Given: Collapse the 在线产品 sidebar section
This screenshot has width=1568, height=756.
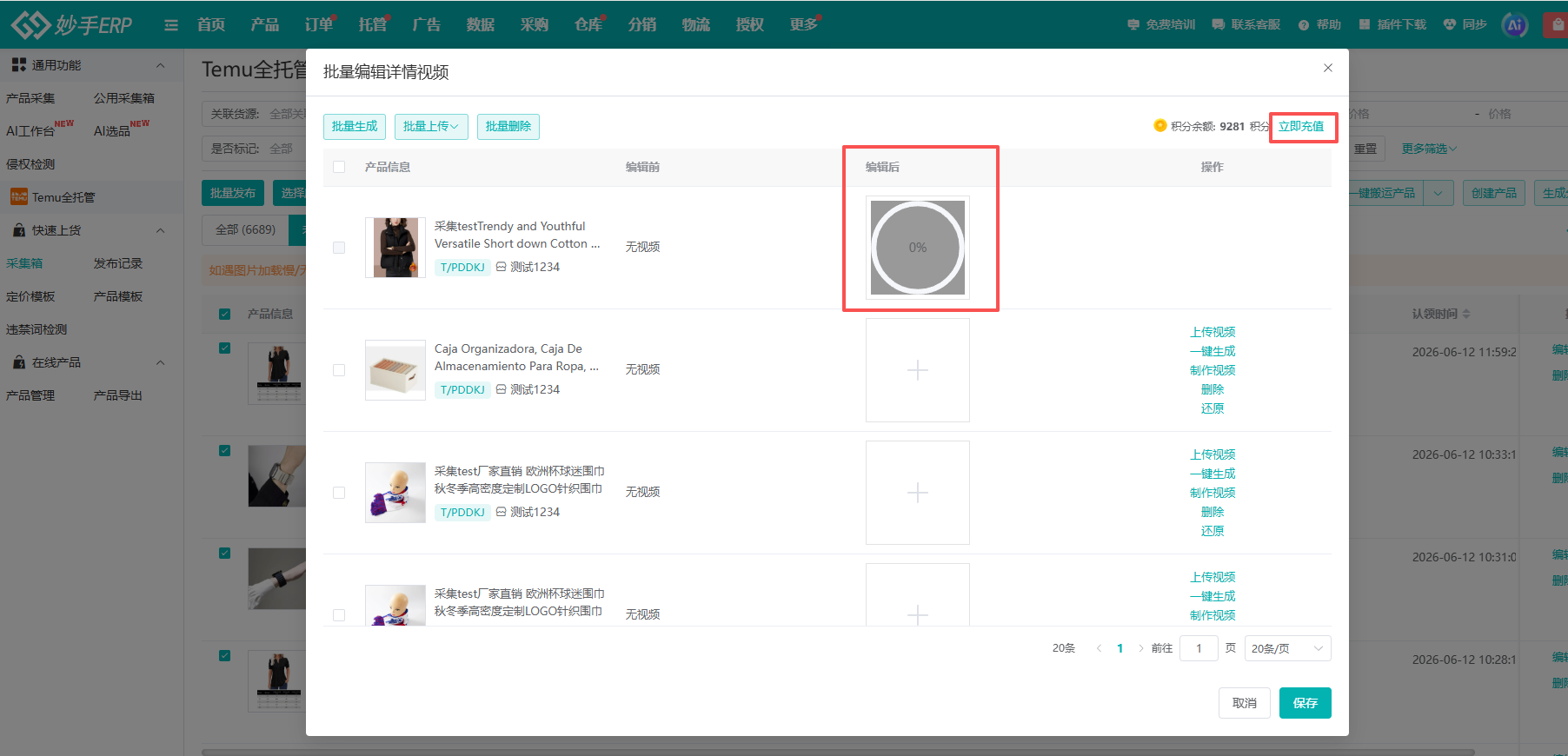Looking at the screenshot, I should tap(161, 362).
